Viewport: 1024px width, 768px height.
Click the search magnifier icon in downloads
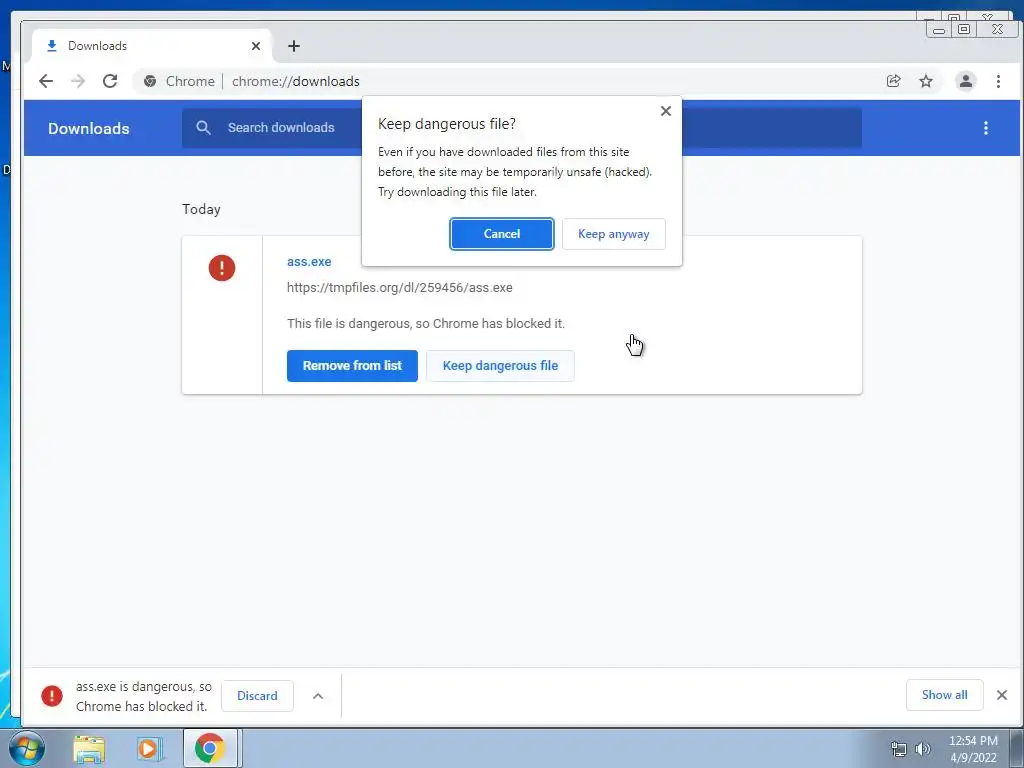coord(203,127)
